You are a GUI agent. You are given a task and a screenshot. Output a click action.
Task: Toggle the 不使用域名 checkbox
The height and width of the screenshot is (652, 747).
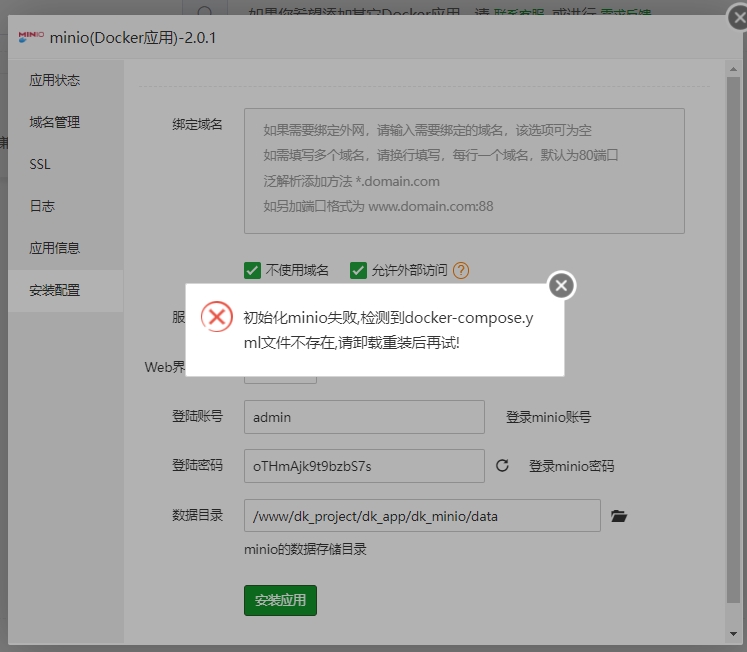252,271
